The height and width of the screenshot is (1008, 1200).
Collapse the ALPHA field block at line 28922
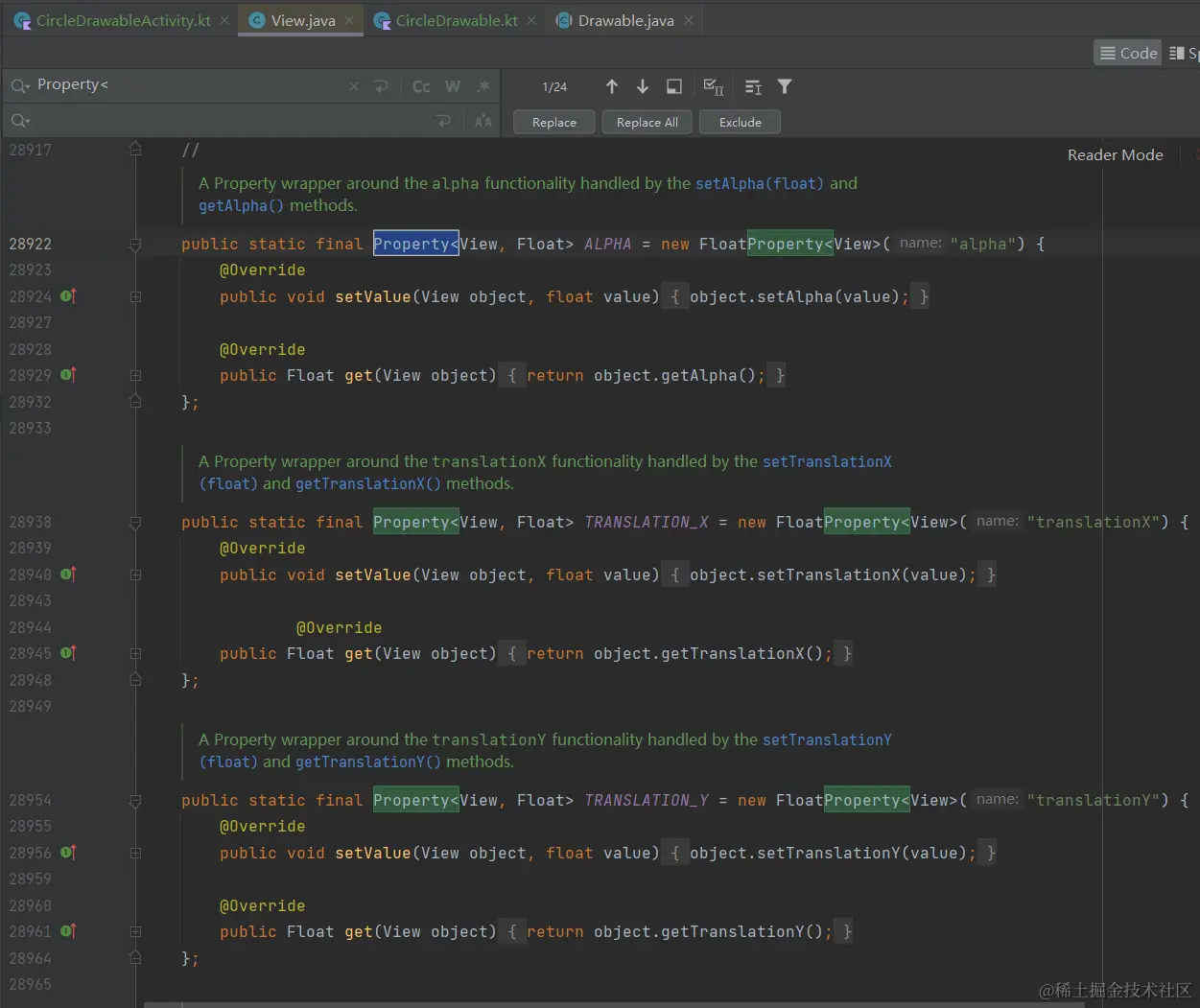[x=135, y=245]
